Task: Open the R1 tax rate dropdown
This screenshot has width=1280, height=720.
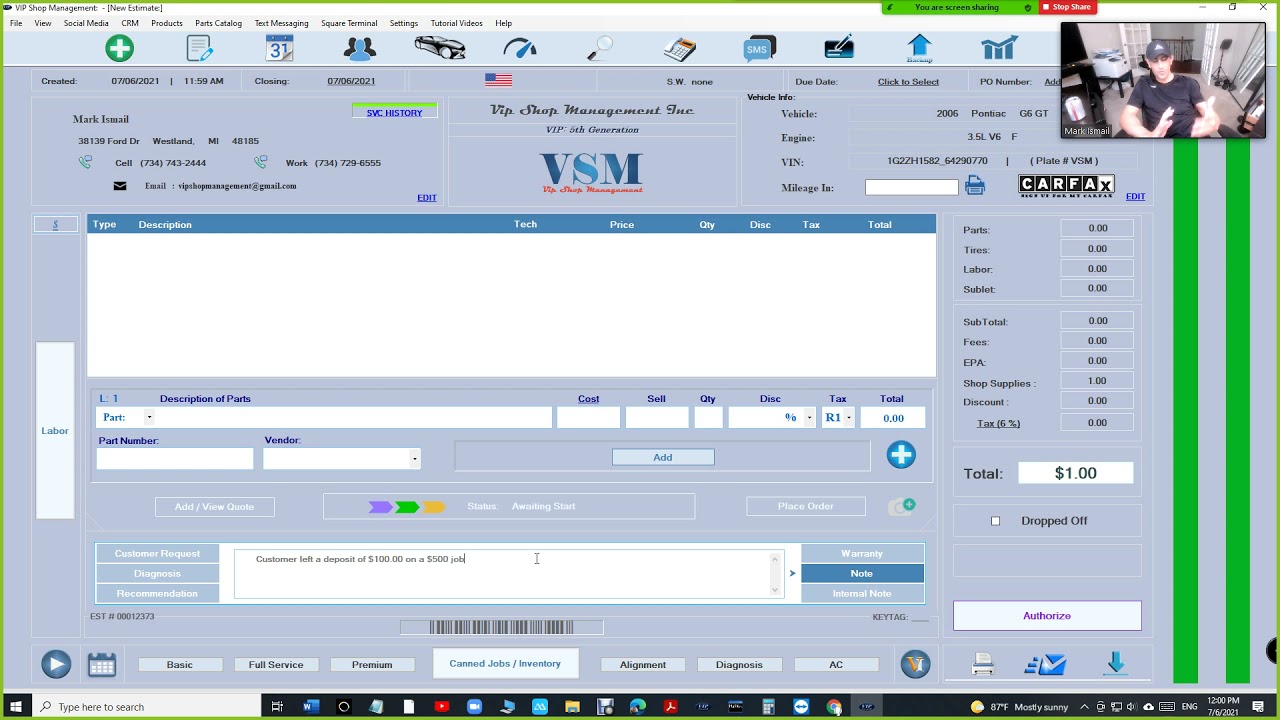Action: [x=848, y=418]
